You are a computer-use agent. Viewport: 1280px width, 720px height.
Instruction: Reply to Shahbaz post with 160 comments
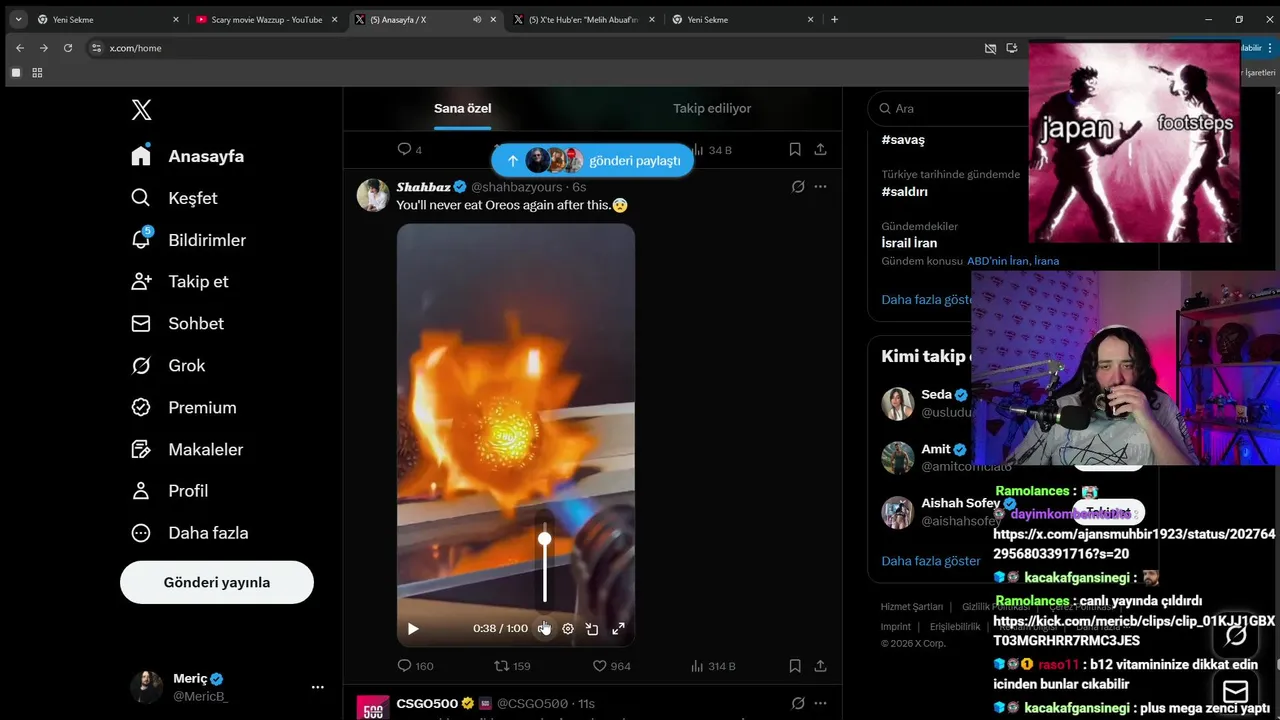[415, 666]
